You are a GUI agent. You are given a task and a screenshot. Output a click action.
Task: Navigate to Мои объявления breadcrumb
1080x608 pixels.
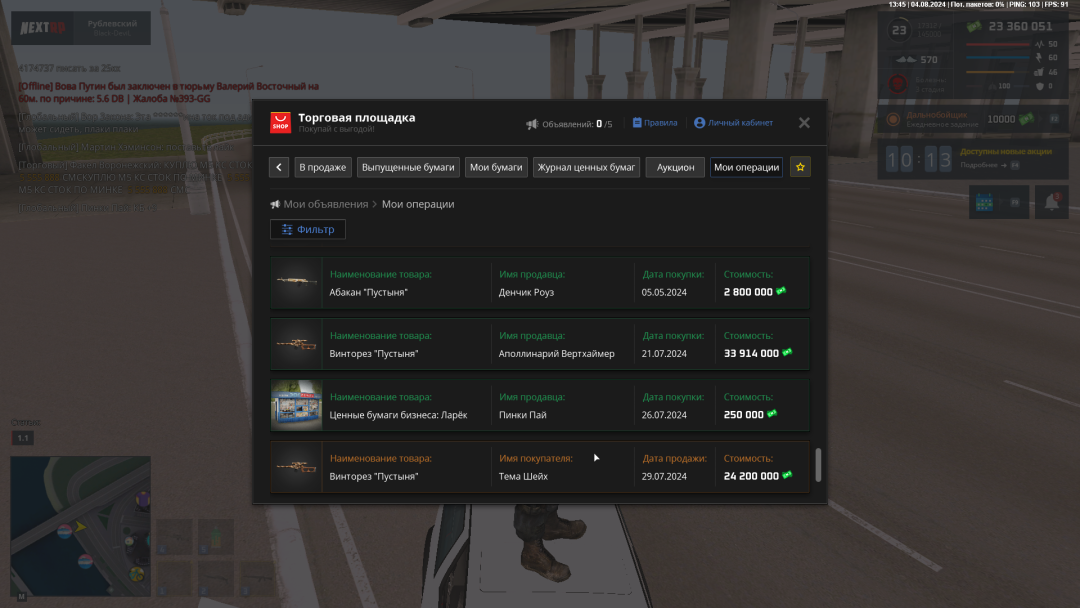(x=325, y=204)
